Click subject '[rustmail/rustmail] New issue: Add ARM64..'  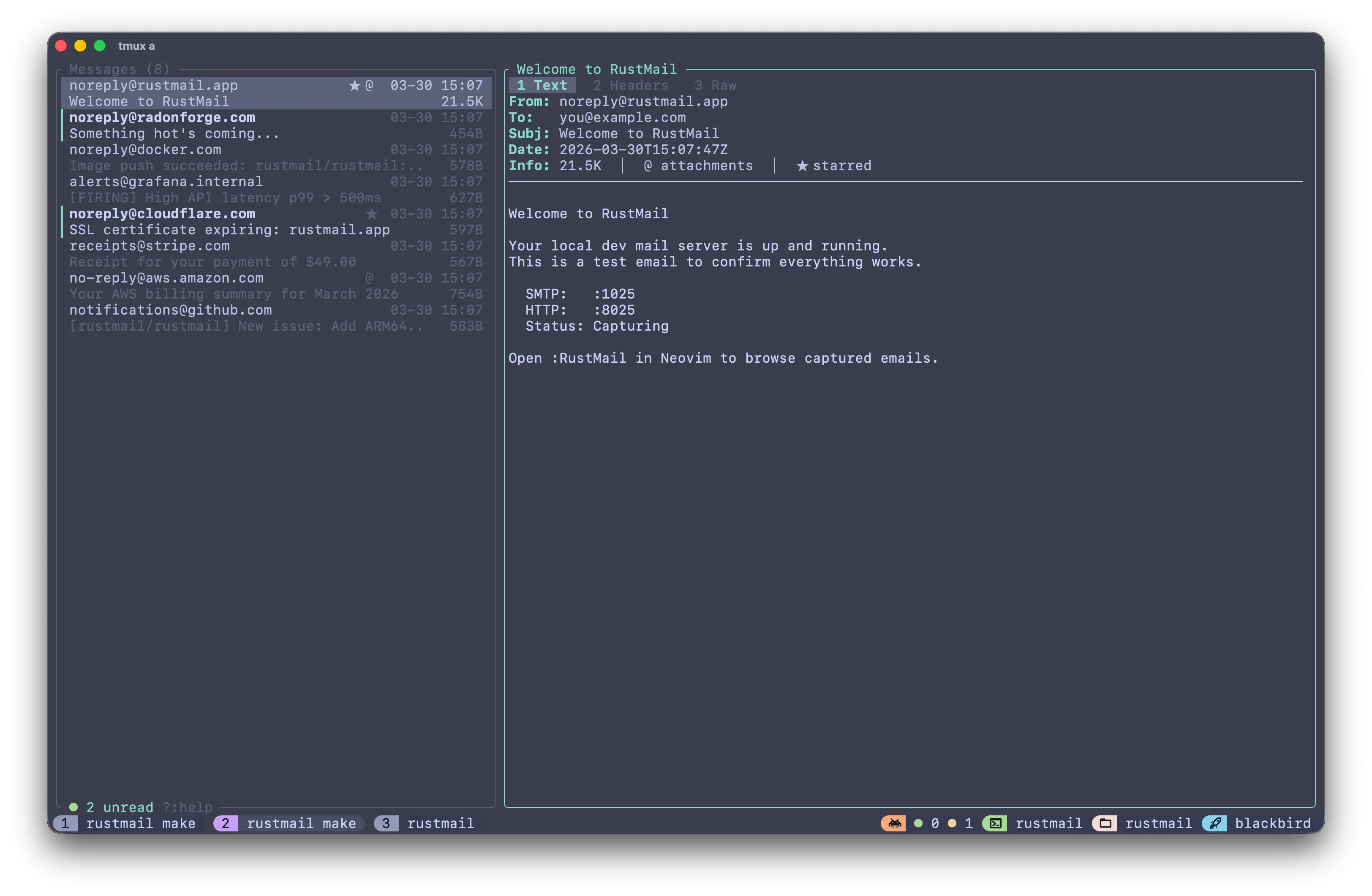coord(246,326)
